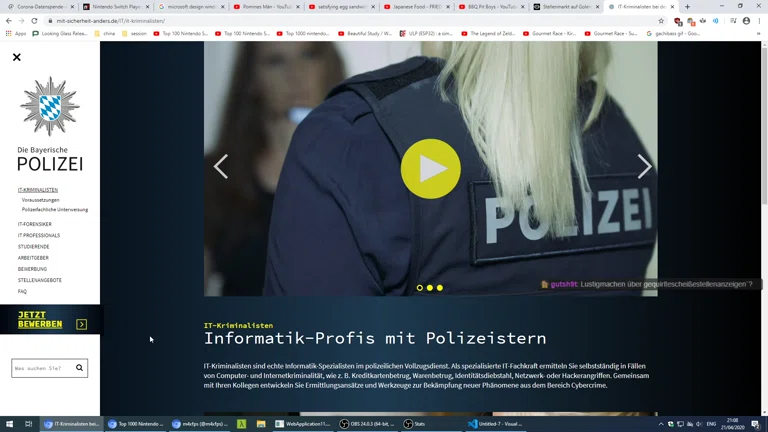
Task: Select the first carousel dot indicator
Action: pyautogui.click(x=420, y=288)
